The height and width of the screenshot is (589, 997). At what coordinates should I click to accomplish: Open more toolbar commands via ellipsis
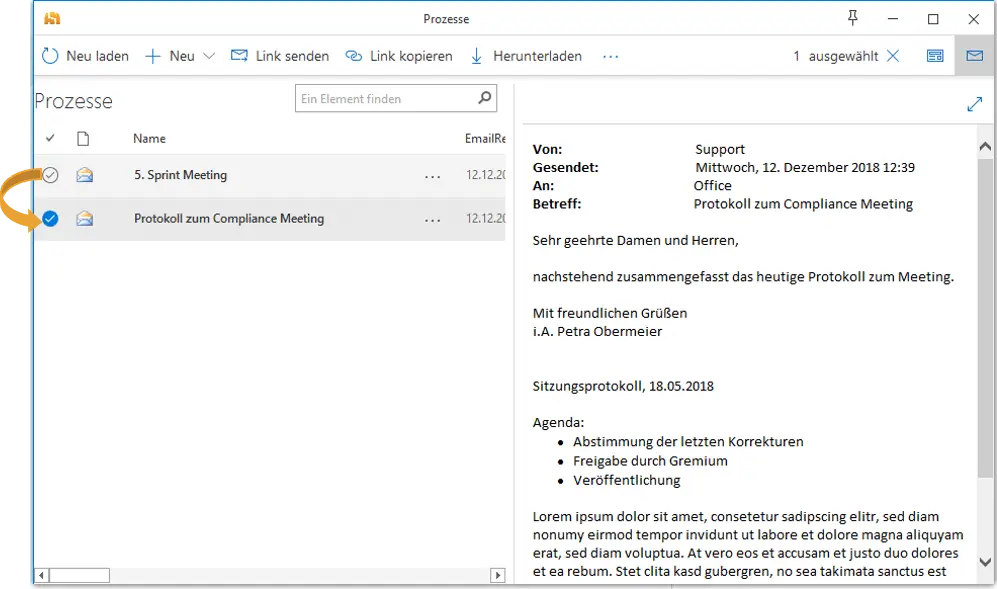(610, 57)
